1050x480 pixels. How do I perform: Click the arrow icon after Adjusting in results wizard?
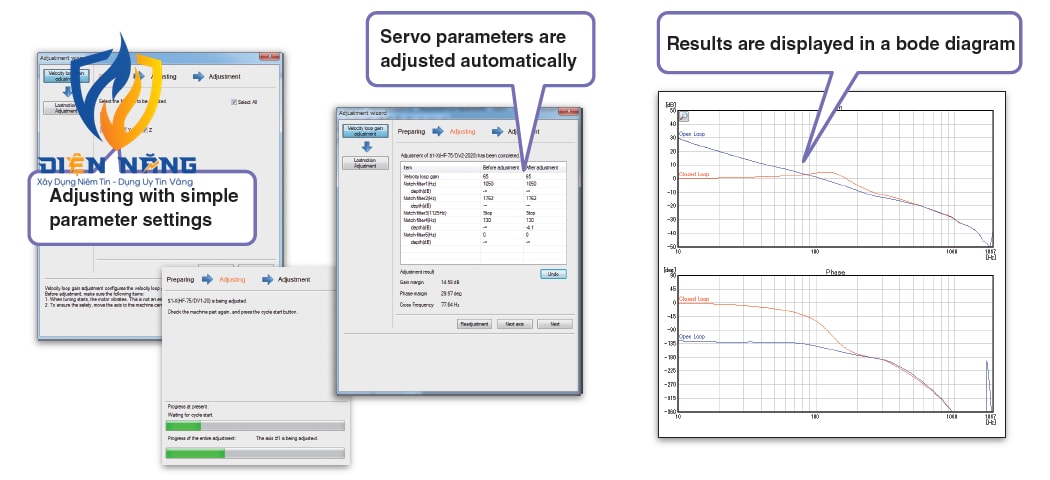pos(498,131)
